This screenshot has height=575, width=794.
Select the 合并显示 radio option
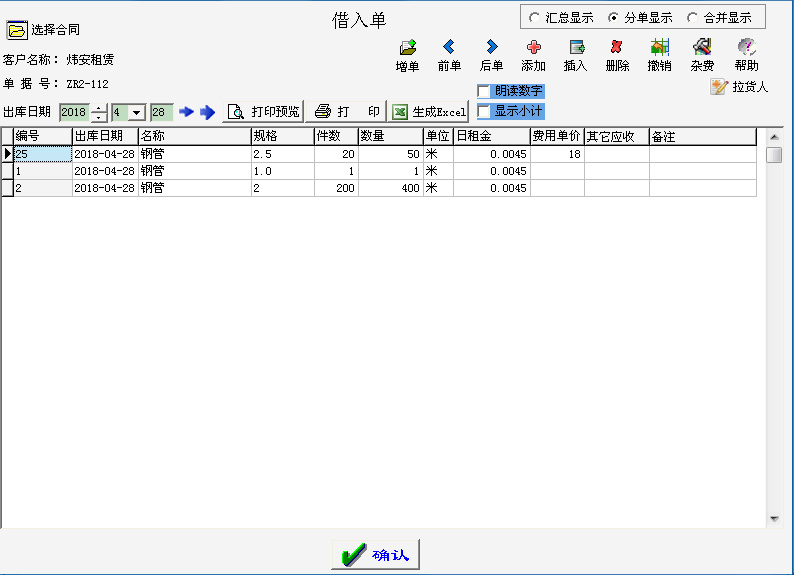pos(693,18)
